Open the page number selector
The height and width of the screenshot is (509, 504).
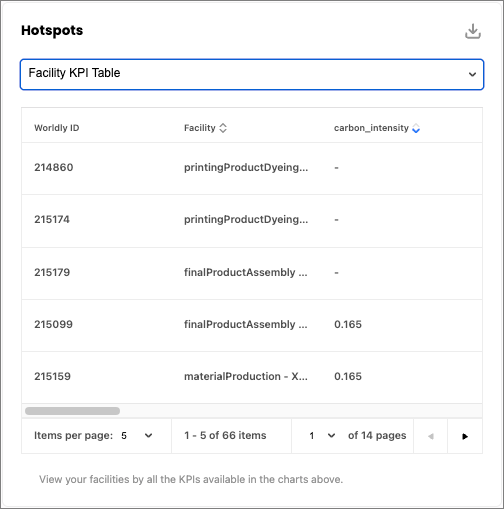(322, 436)
